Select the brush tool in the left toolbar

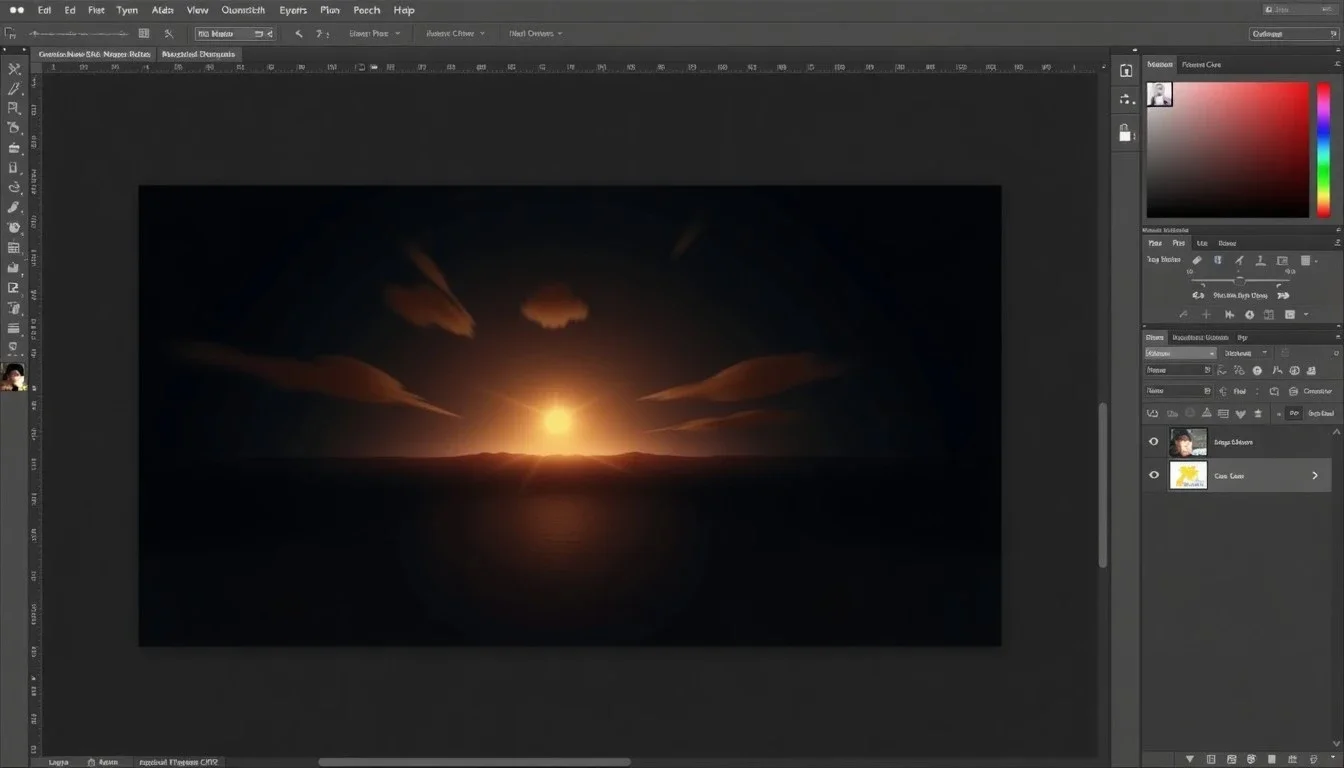click(14, 207)
